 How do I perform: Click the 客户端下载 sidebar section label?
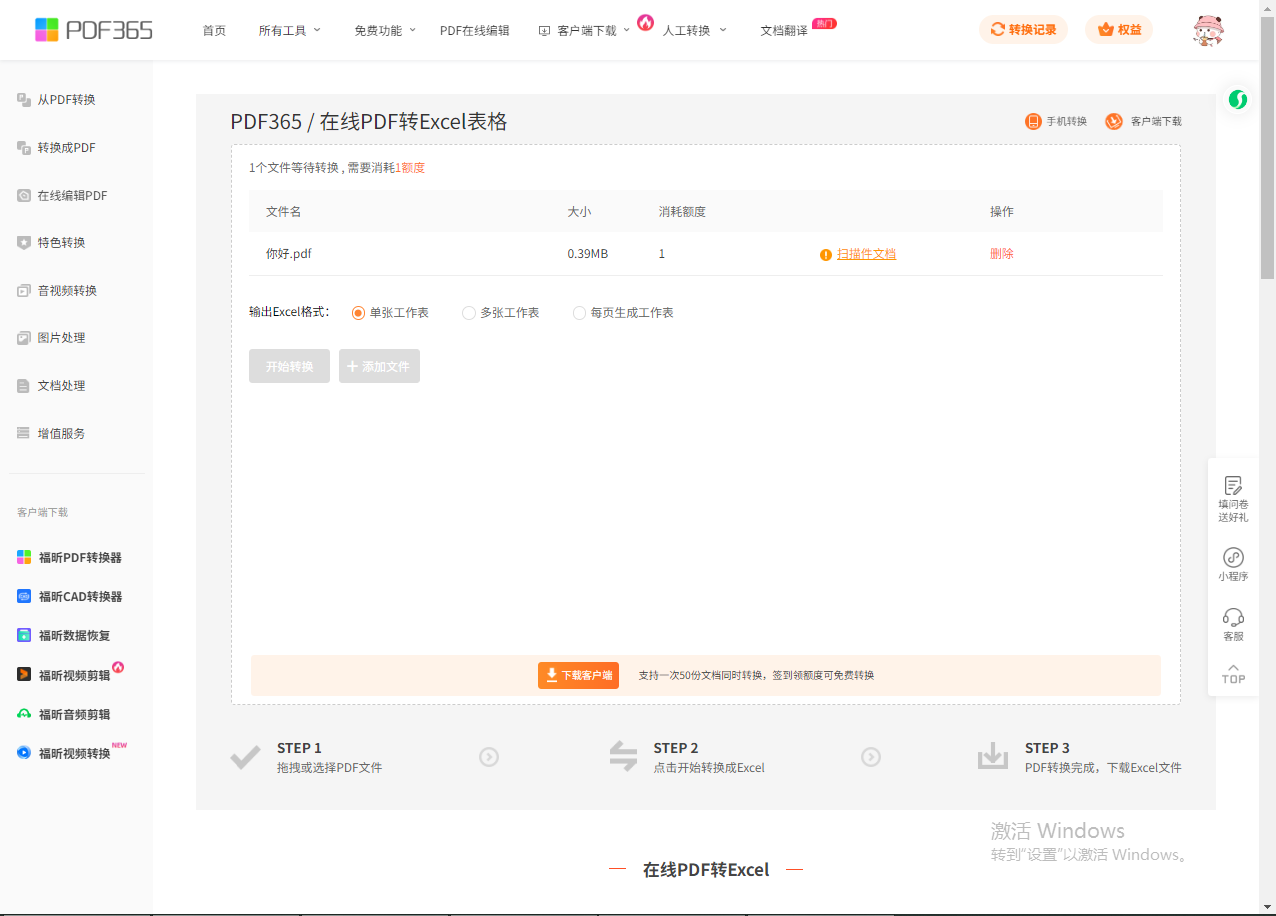point(42,512)
